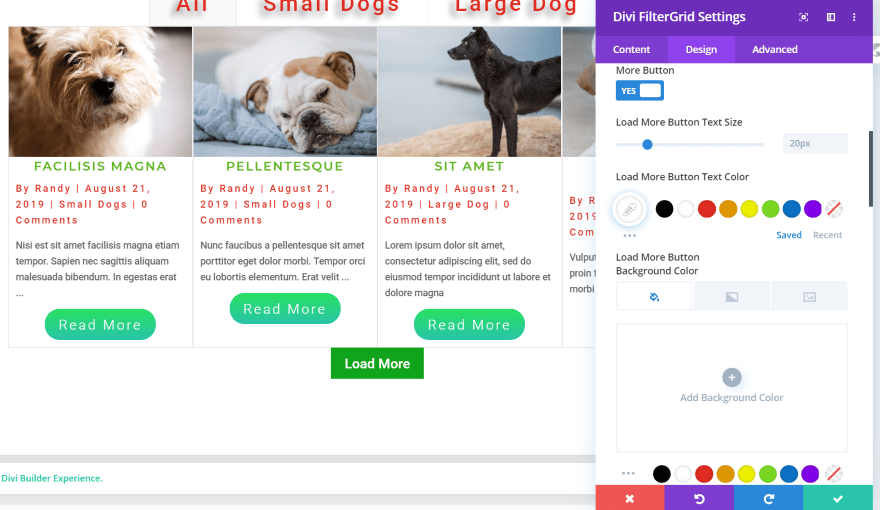Open the Advanced tab
Screen dimensions: 880x510
tap(774, 49)
